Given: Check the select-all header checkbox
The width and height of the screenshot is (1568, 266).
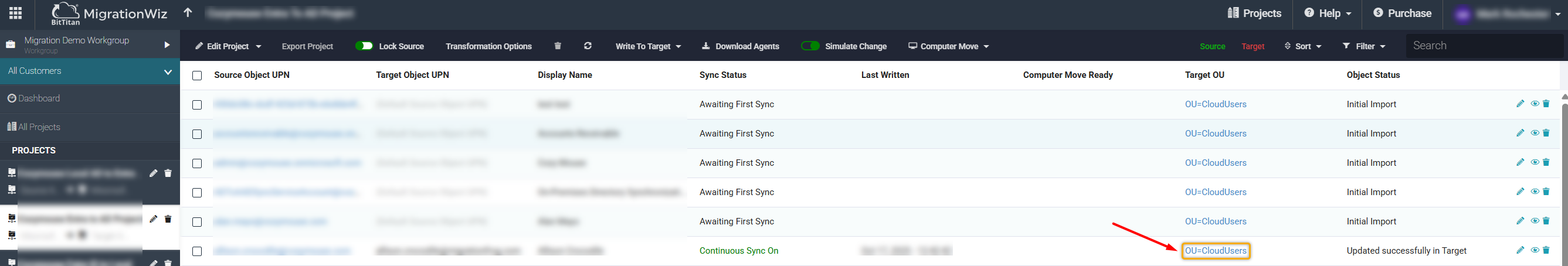Looking at the screenshot, I should tap(196, 76).
